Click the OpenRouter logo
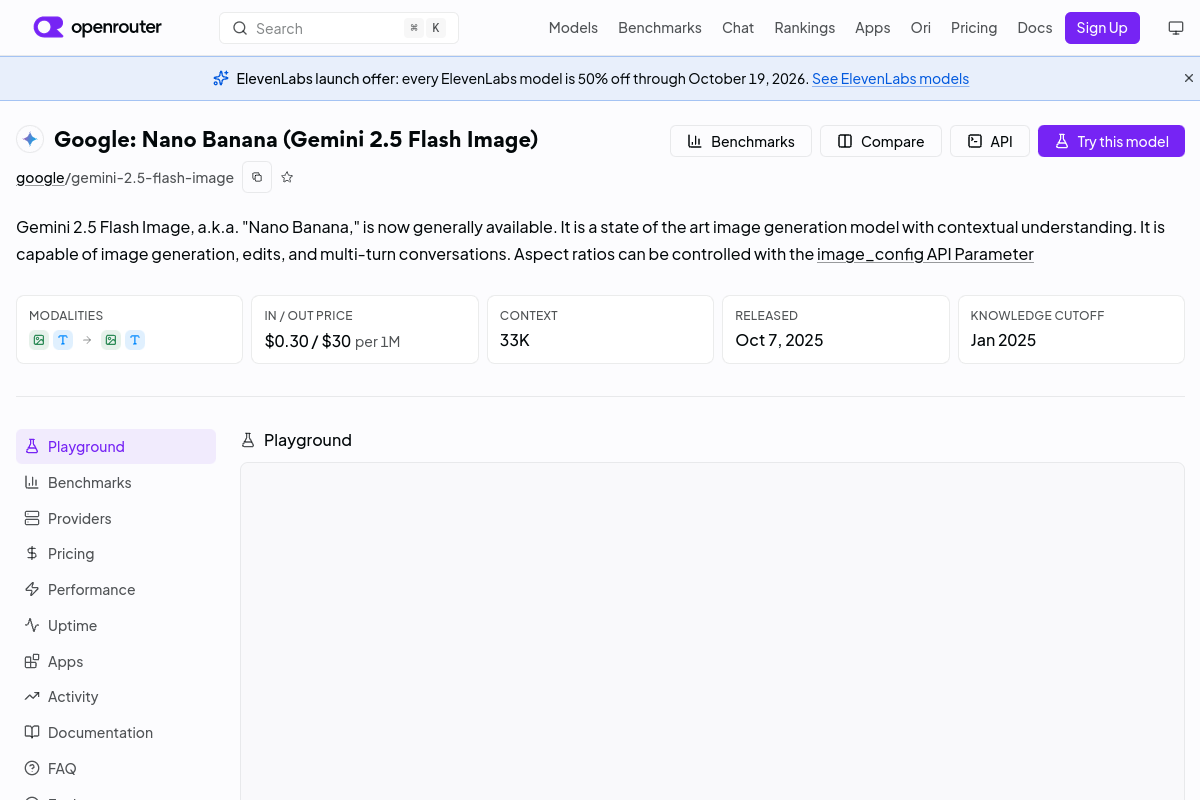 (x=97, y=28)
